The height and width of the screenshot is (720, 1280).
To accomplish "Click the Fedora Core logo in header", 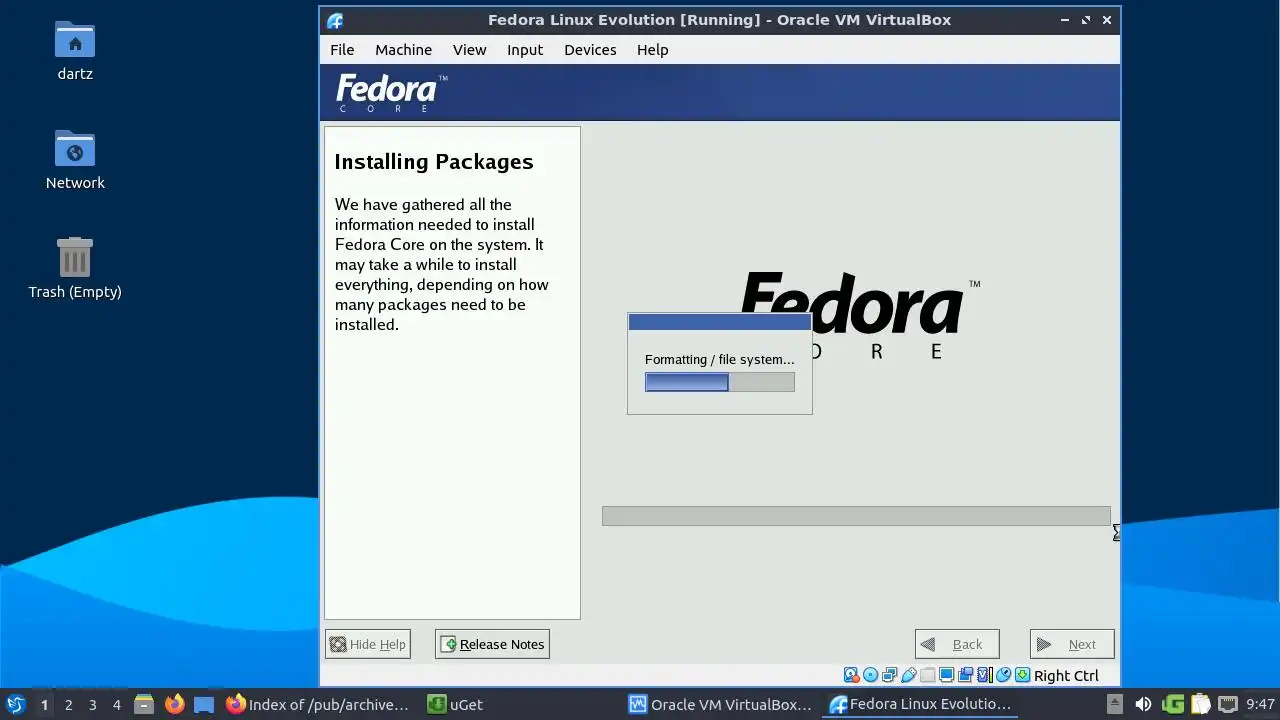I will click(x=391, y=93).
